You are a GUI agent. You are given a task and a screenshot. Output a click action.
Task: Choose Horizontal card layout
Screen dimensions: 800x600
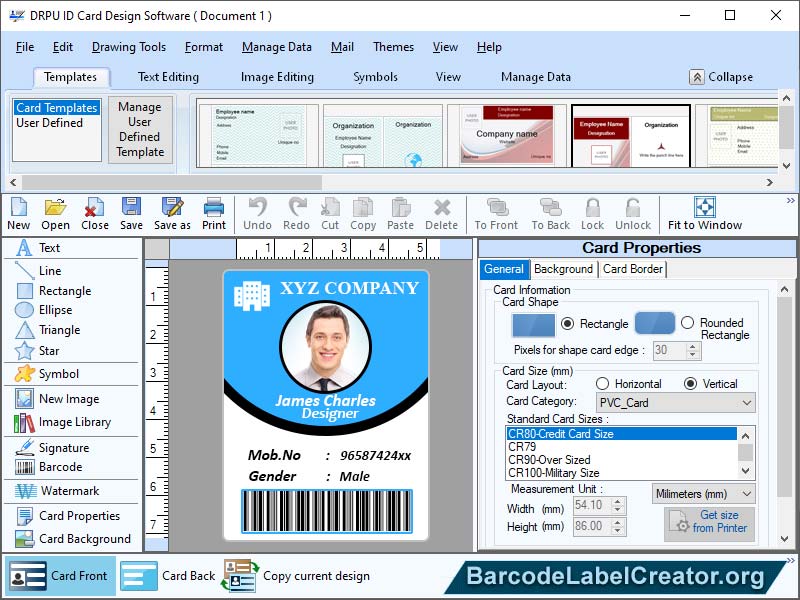pos(602,384)
